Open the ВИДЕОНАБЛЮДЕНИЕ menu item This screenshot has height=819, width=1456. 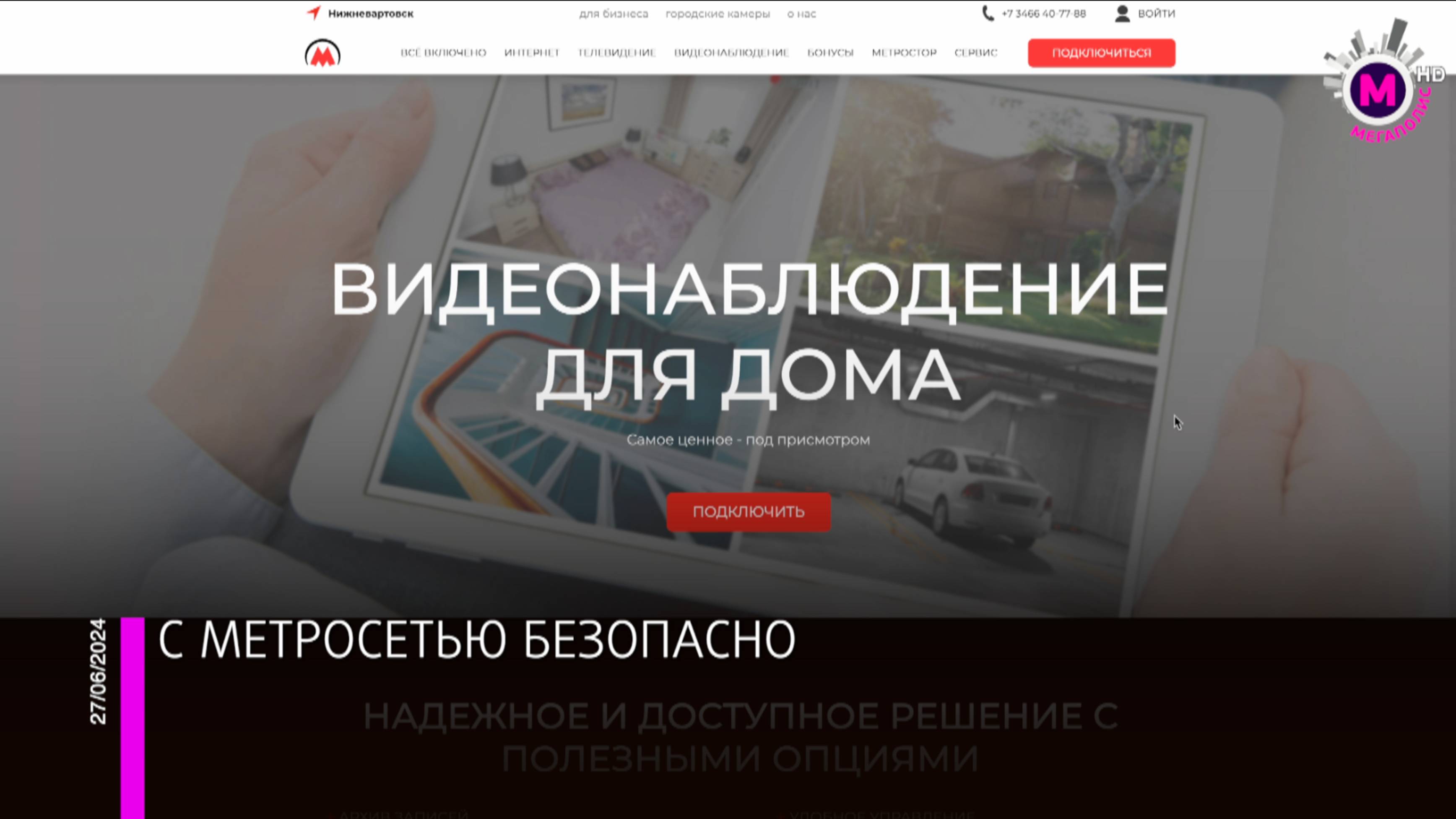pos(731,52)
